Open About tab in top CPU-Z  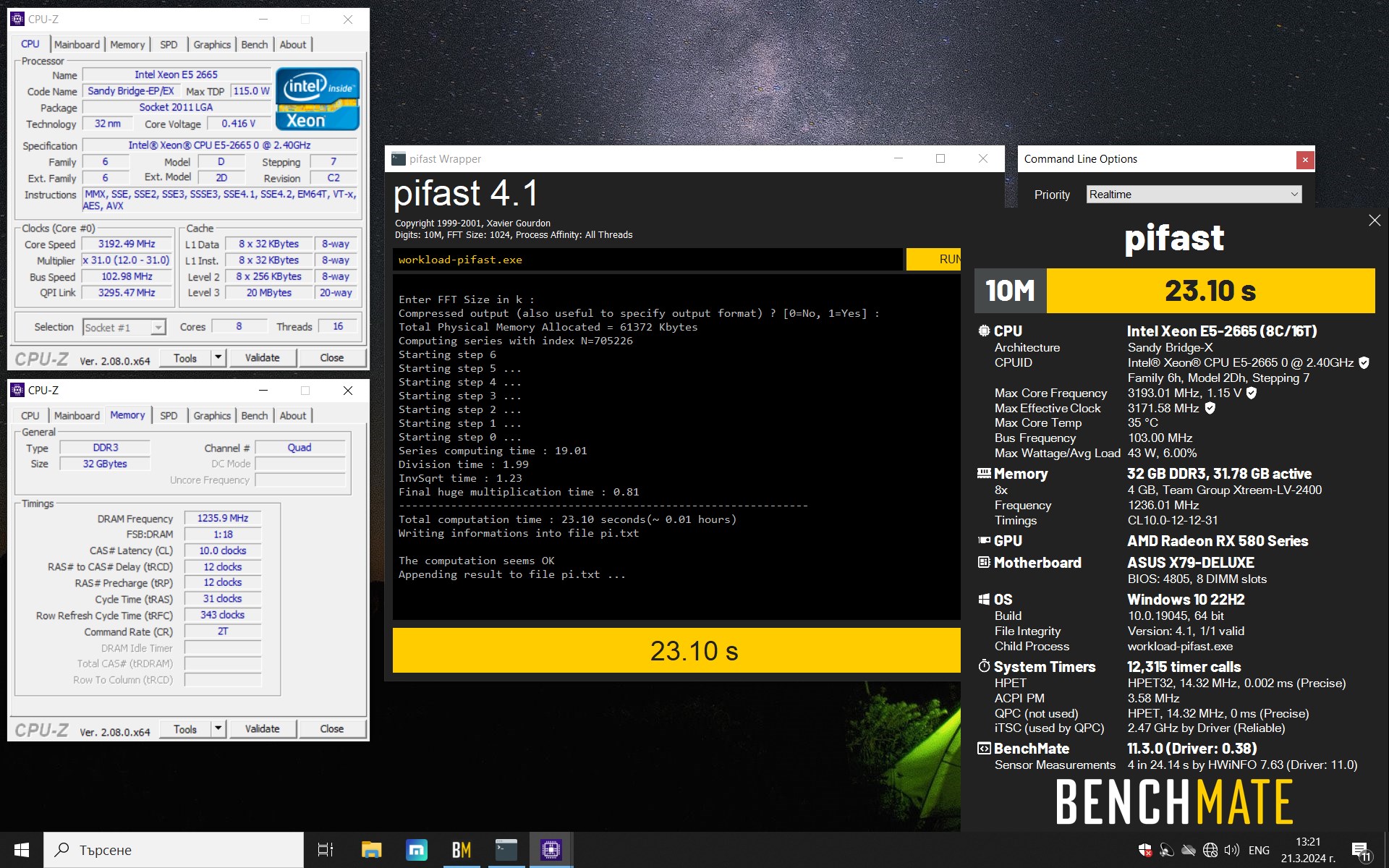(x=293, y=45)
